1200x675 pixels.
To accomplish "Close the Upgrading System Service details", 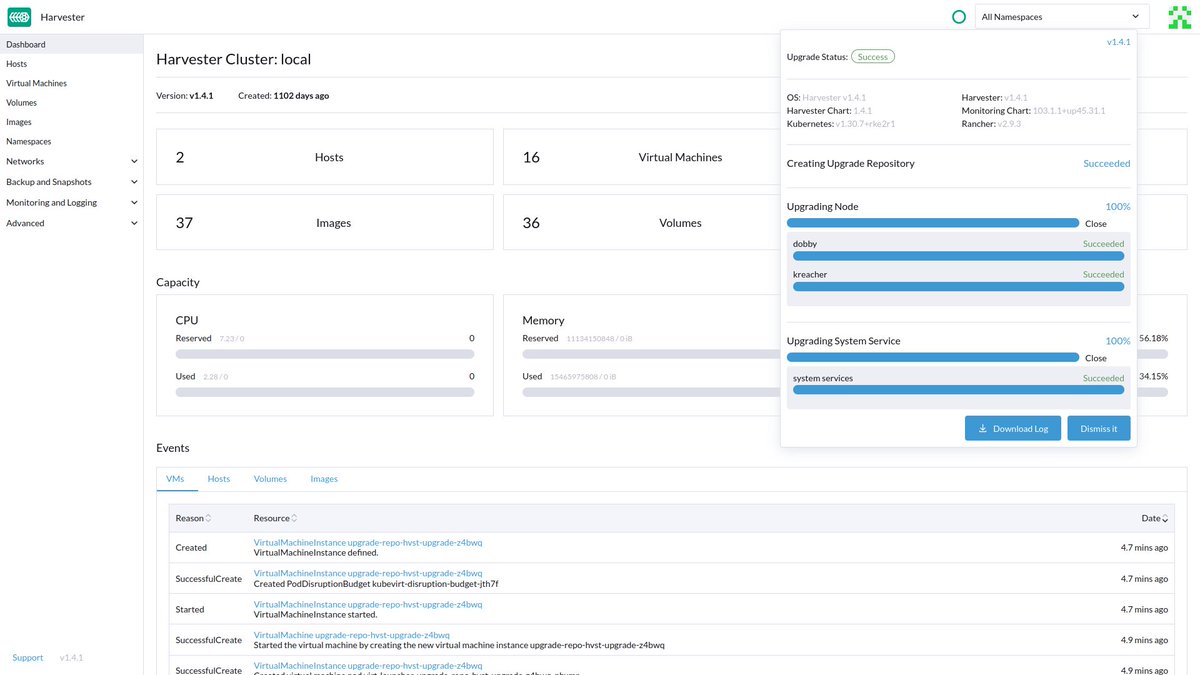I will tap(1096, 358).
